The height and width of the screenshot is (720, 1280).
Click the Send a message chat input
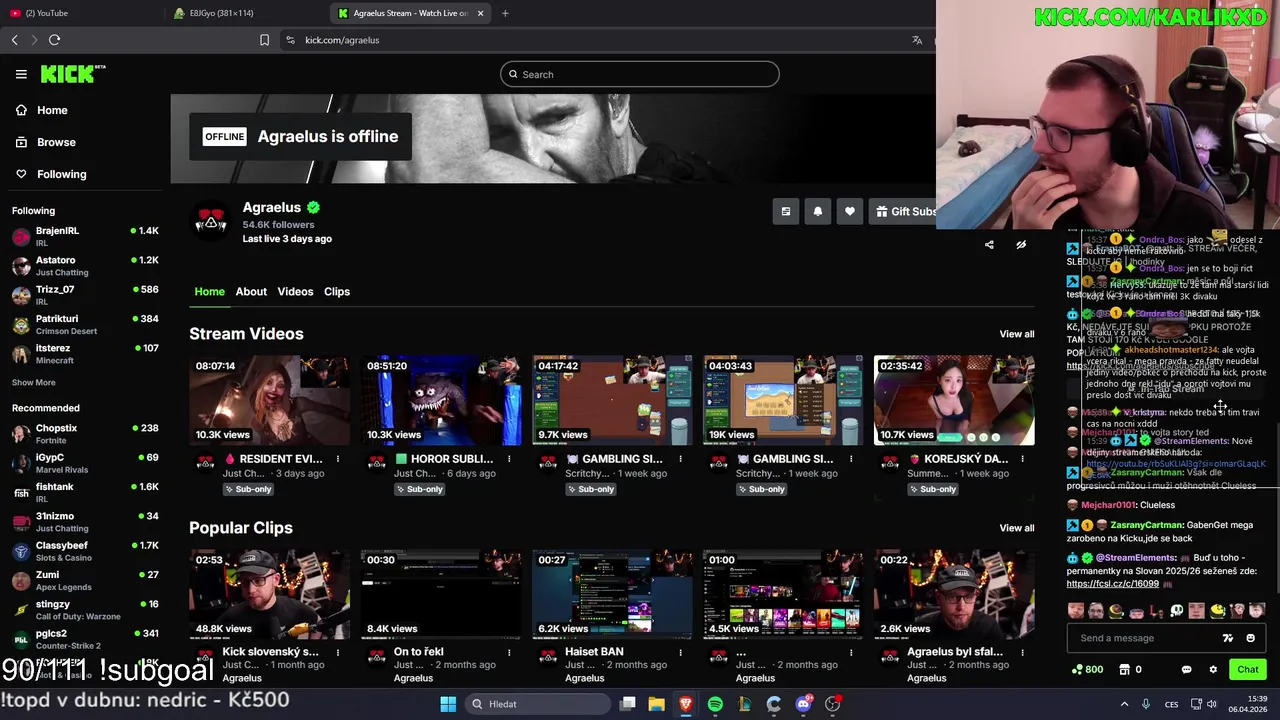(1140, 638)
